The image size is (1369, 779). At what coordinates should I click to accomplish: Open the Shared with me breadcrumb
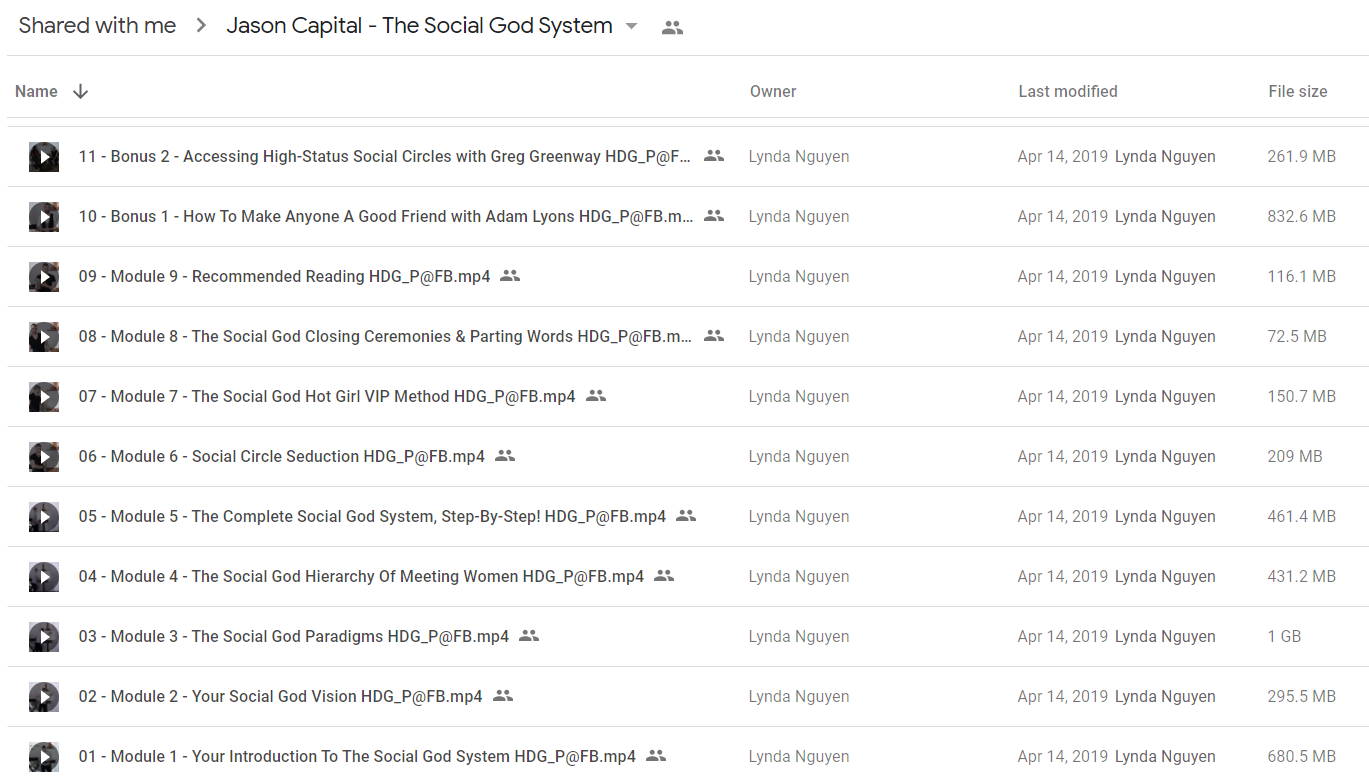click(97, 26)
